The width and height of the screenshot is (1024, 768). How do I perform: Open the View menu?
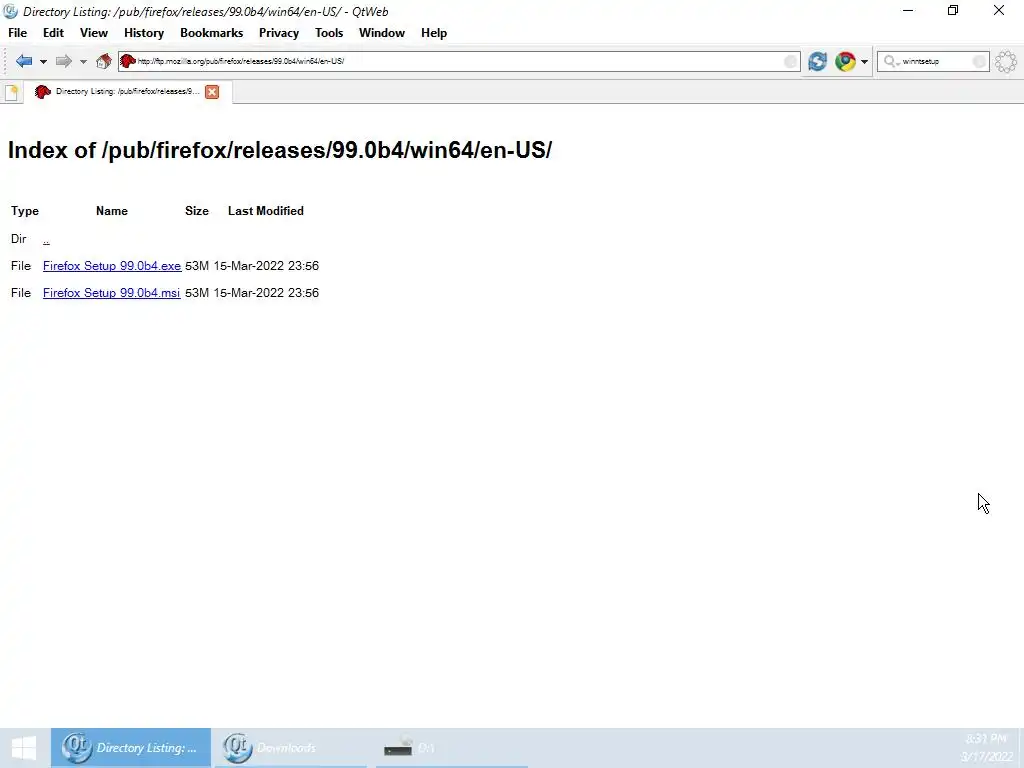coord(94,33)
